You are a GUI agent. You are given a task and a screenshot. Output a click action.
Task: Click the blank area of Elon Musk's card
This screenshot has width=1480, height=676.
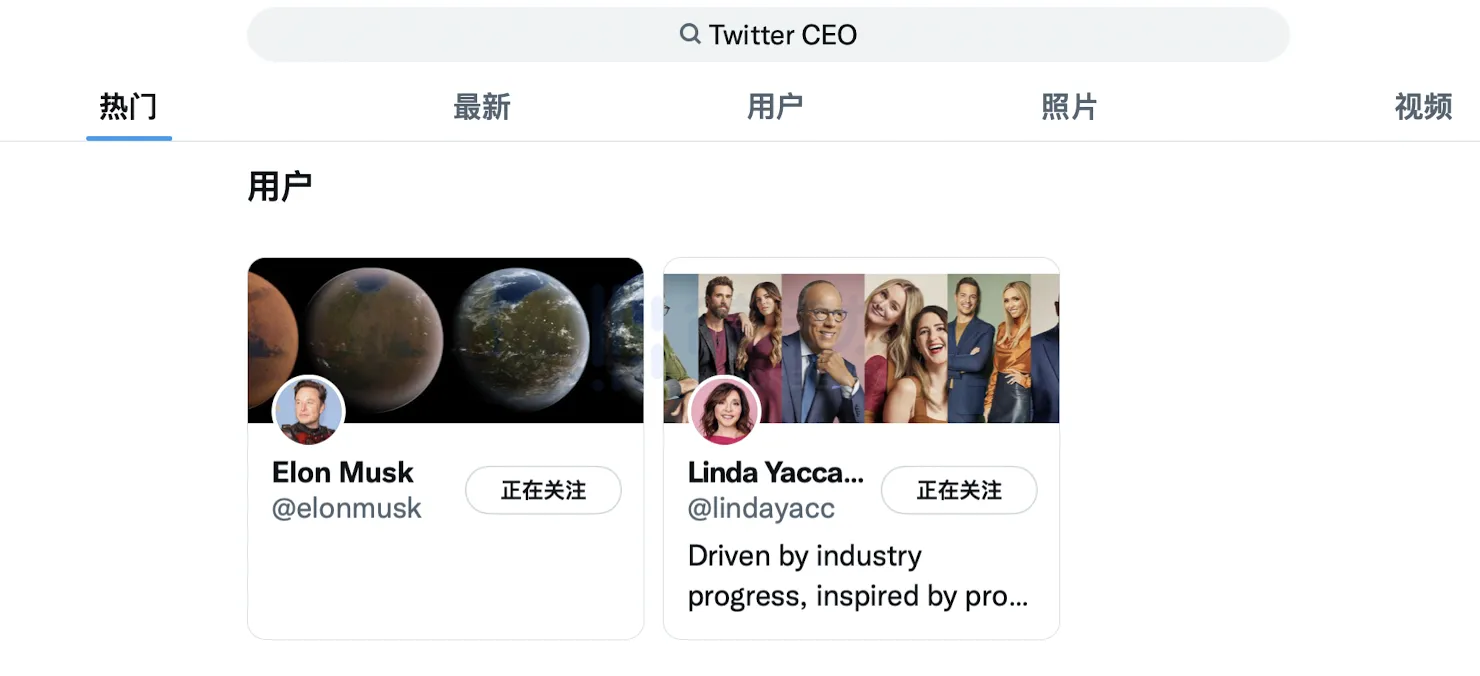coord(445,585)
